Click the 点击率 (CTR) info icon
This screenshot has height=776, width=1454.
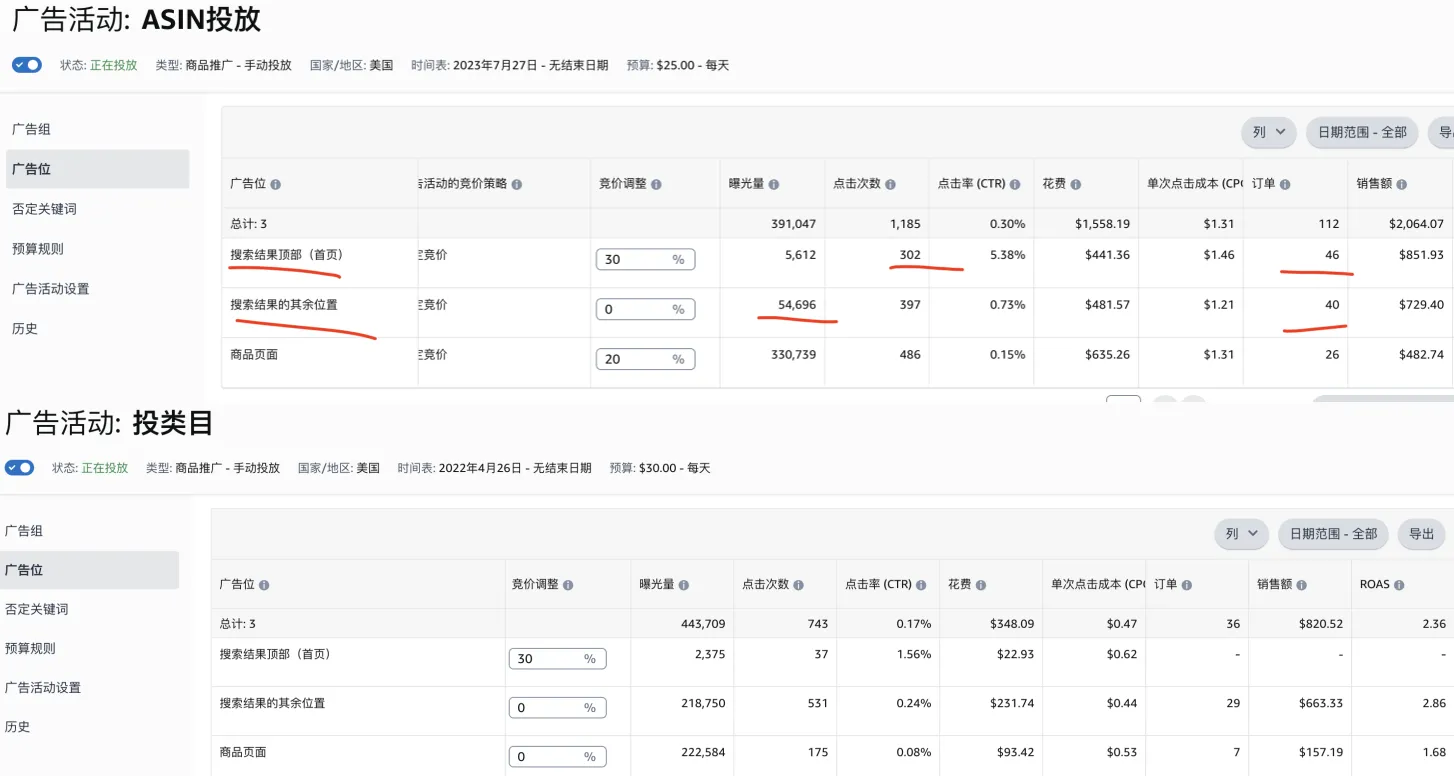pyautogui.click(x=1013, y=184)
